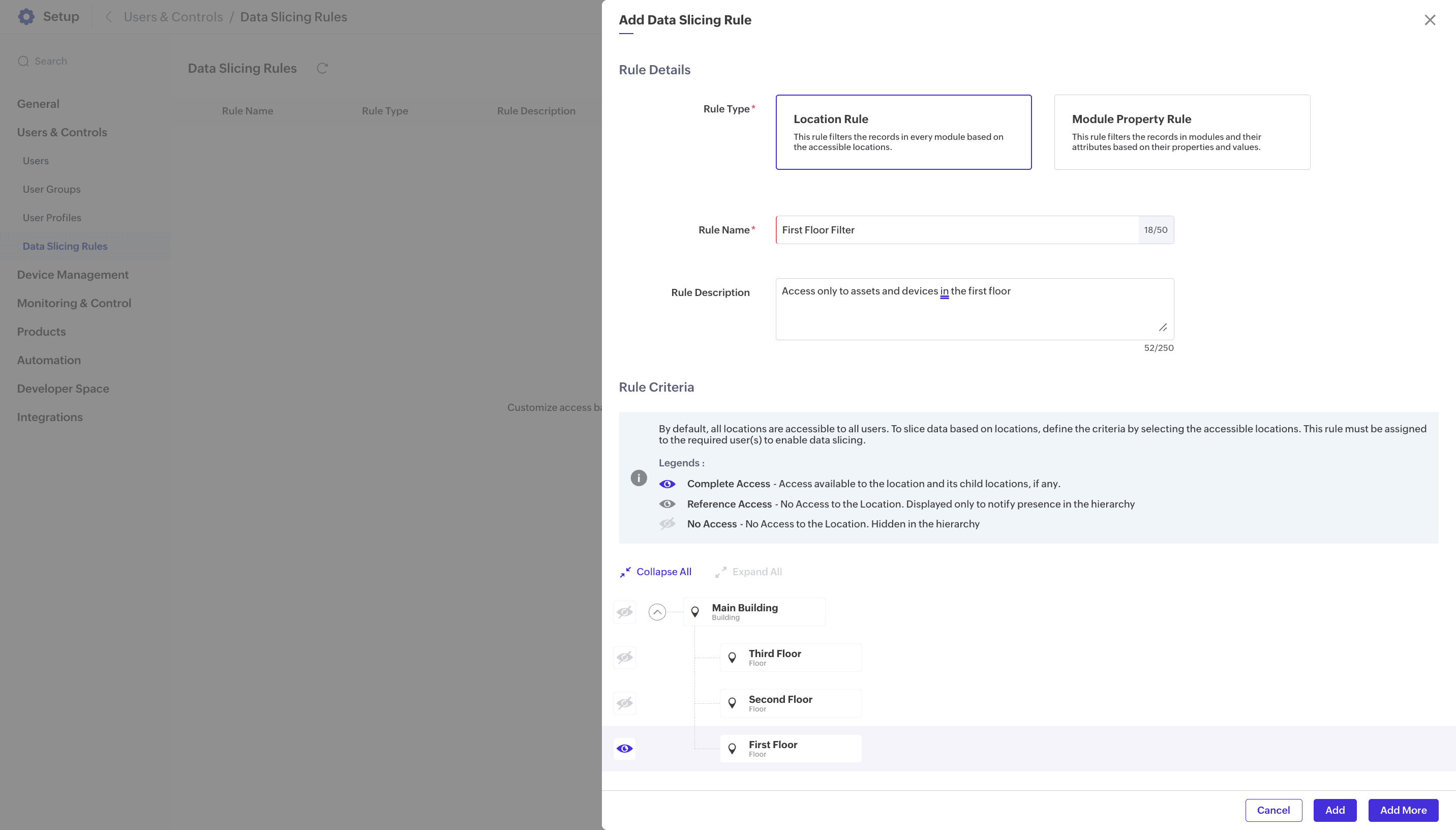The image size is (1456, 830).
Task: Select the Module Property Rule type
Action: click(1181, 132)
